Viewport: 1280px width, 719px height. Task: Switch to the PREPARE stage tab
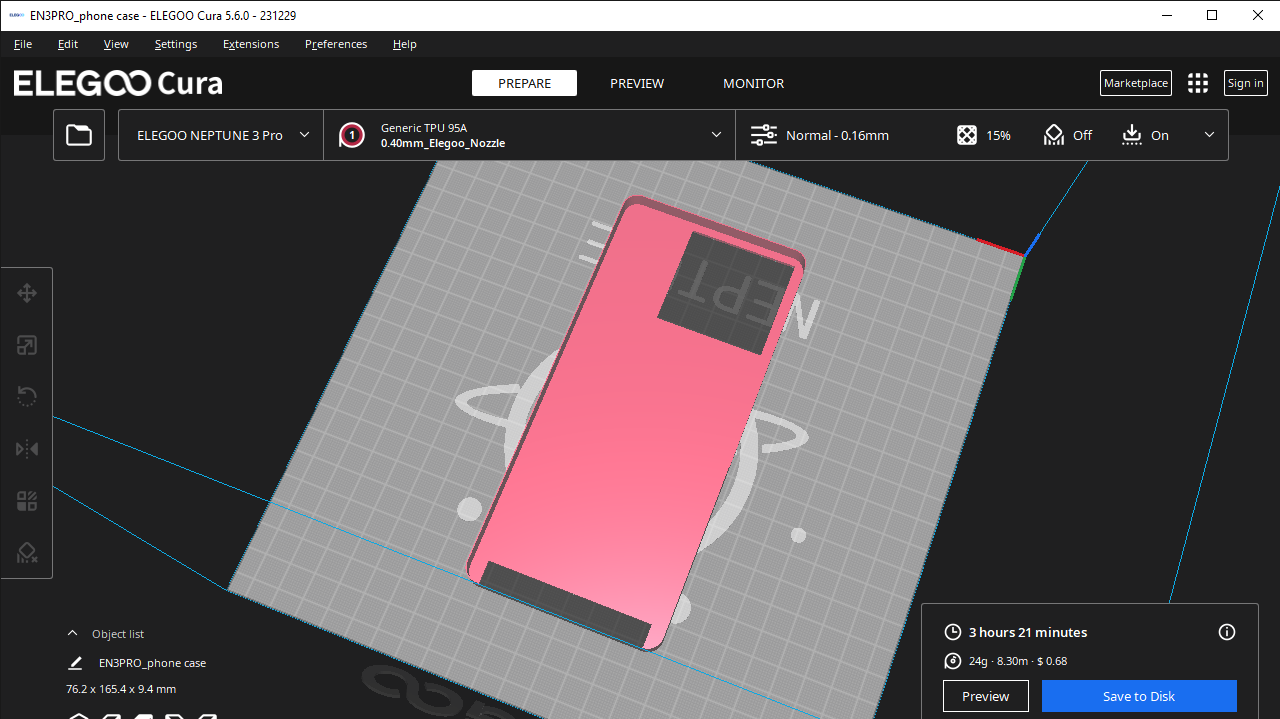525,83
